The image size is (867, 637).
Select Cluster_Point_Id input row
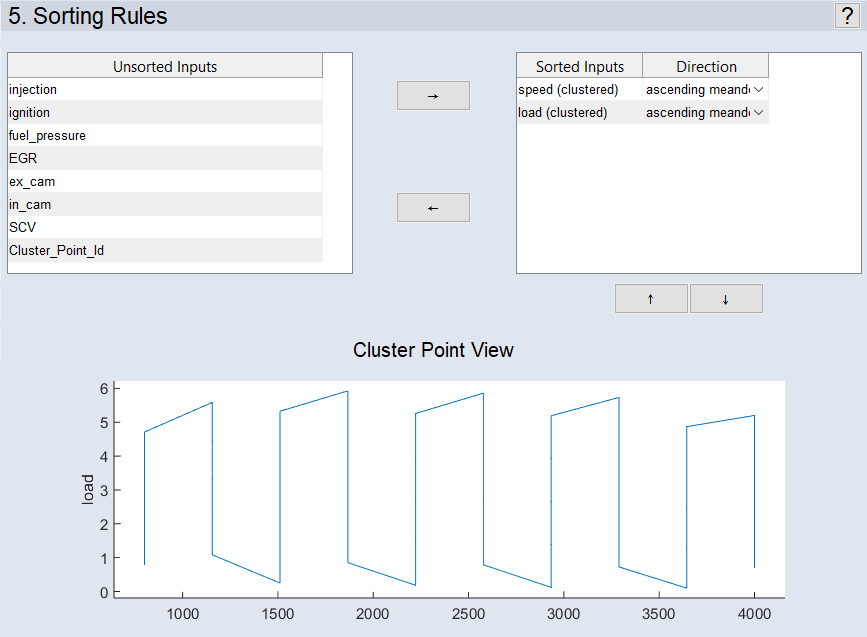[165, 251]
